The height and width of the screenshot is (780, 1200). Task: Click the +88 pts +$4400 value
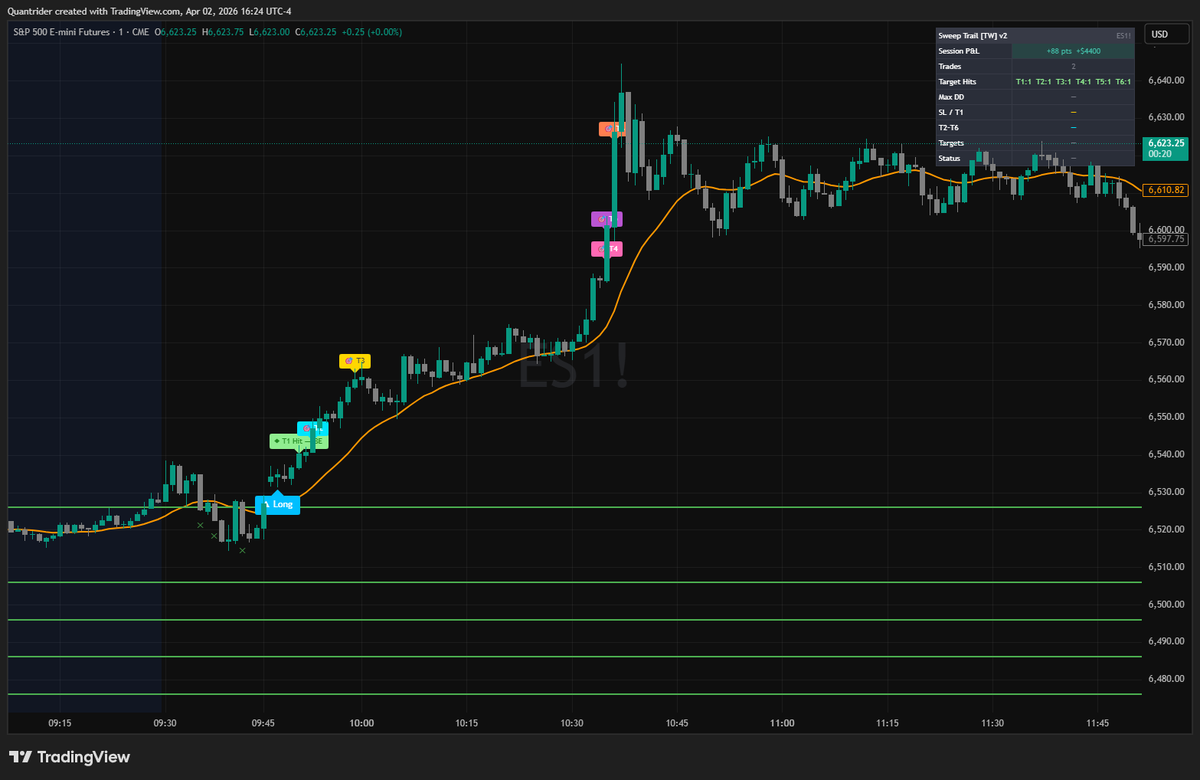pos(1073,50)
